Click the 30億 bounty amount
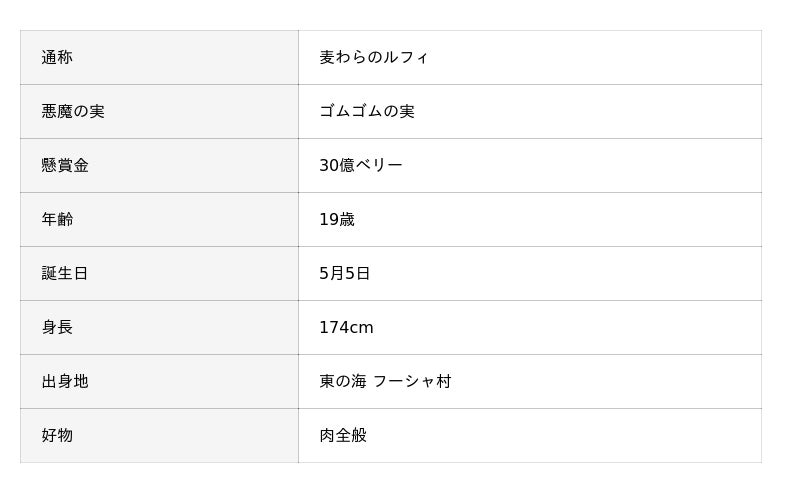The width and height of the screenshot is (800, 493). (337, 166)
